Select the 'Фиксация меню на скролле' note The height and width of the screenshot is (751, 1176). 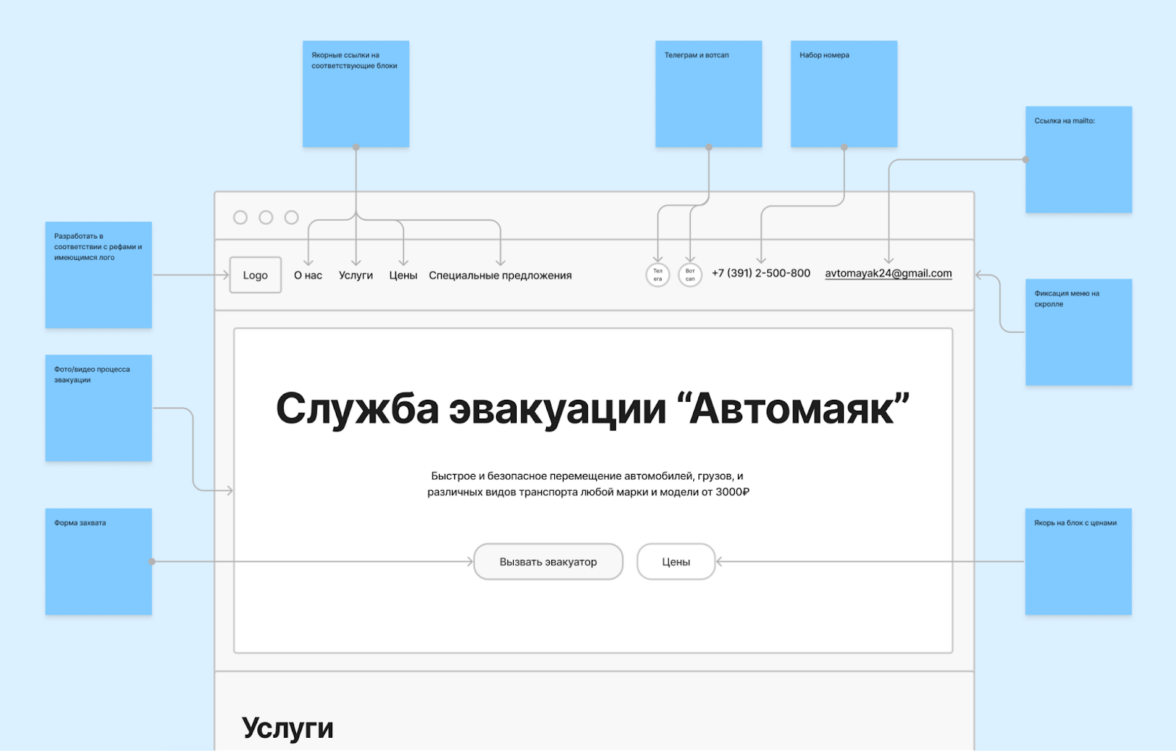(1078, 332)
